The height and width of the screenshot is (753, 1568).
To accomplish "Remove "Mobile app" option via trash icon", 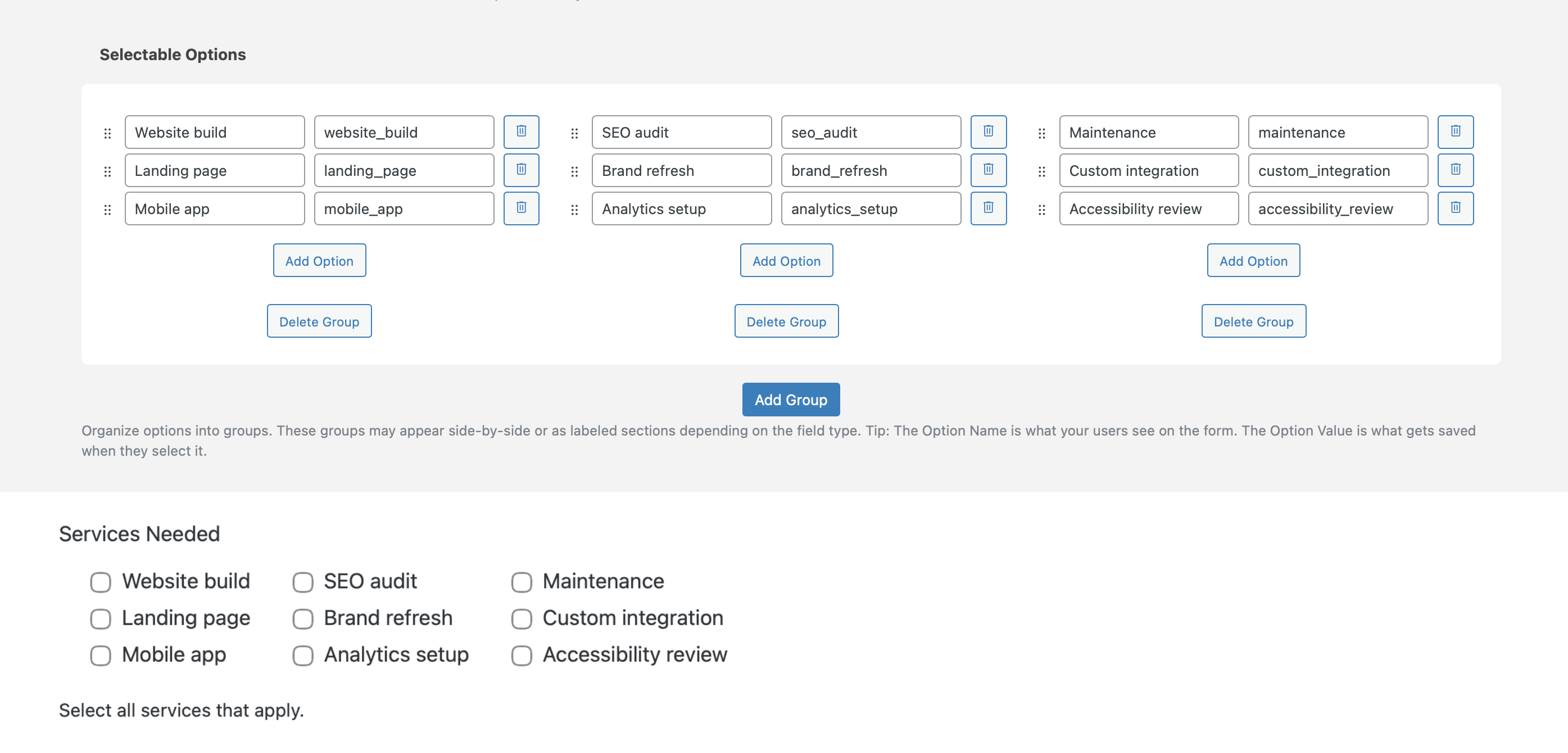I will pyautogui.click(x=521, y=208).
